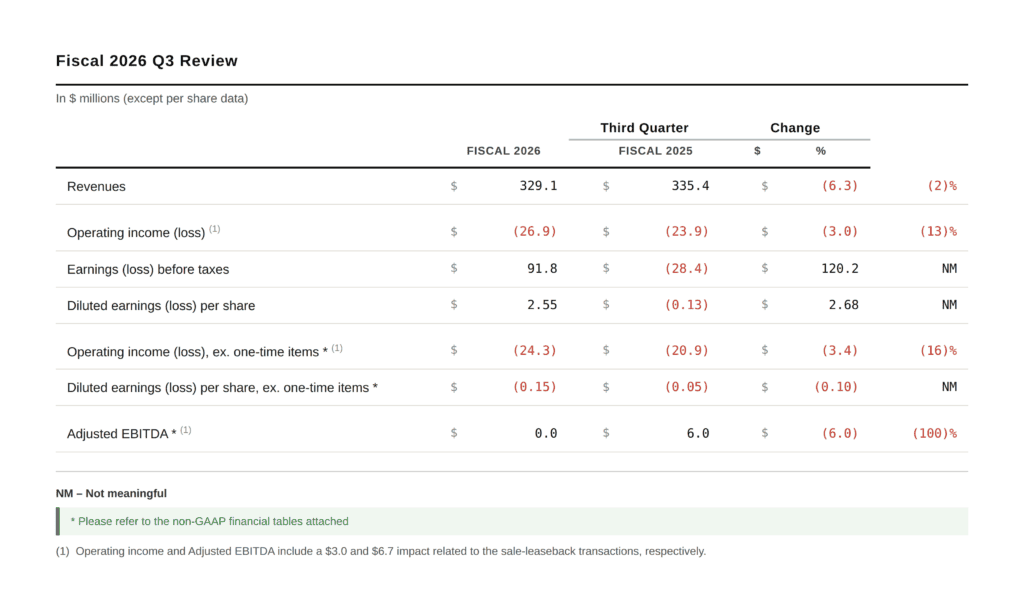
Task: Click the Third Quarter group header
Action: (x=644, y=128)
